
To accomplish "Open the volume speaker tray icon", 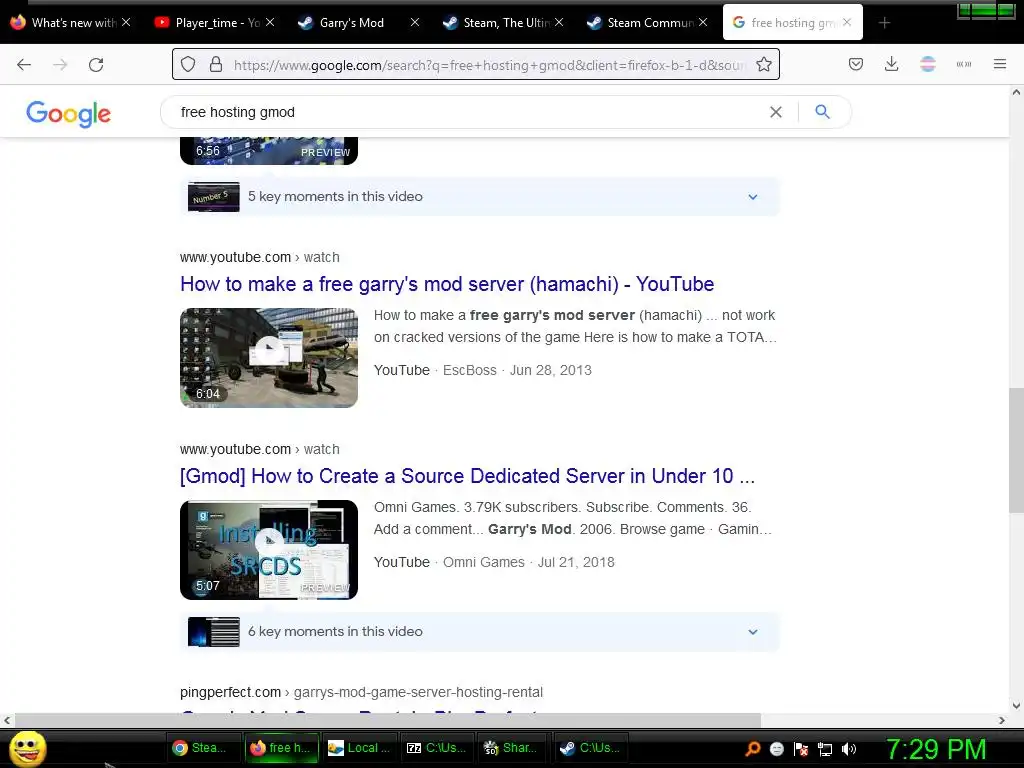I will point(849,749).
